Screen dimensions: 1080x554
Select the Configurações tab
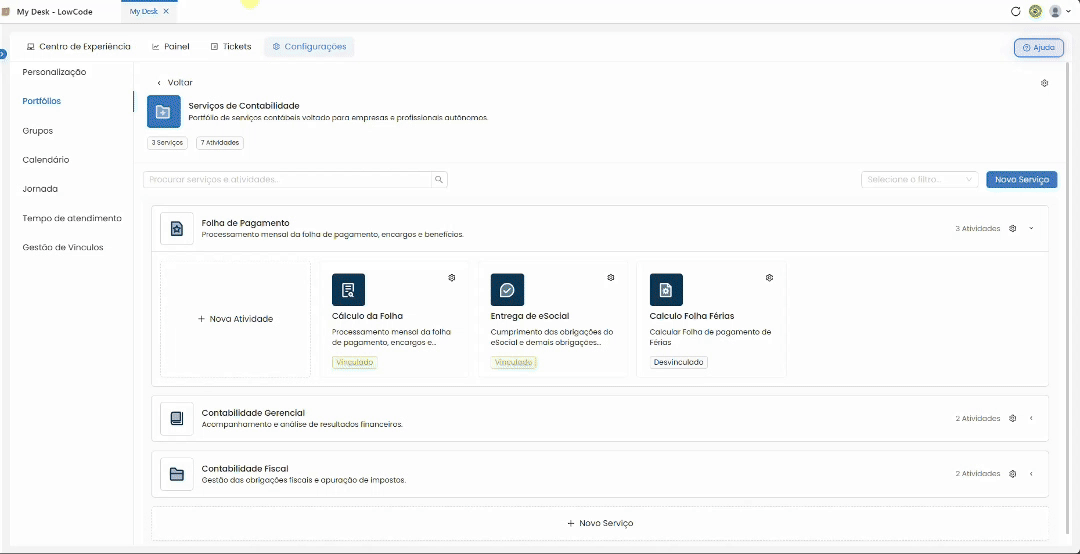point(309,47)
